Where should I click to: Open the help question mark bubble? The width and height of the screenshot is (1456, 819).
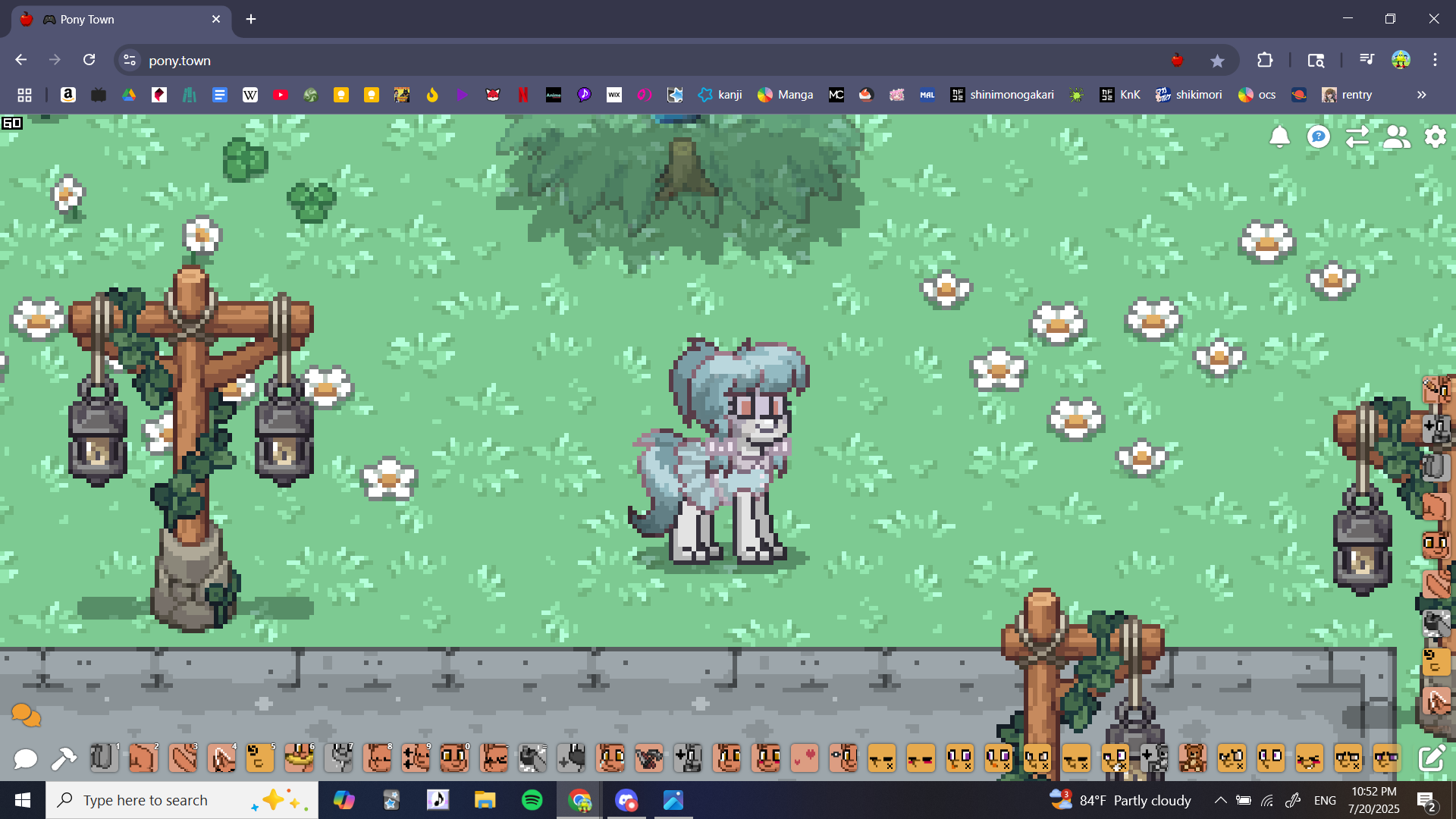1319,136
